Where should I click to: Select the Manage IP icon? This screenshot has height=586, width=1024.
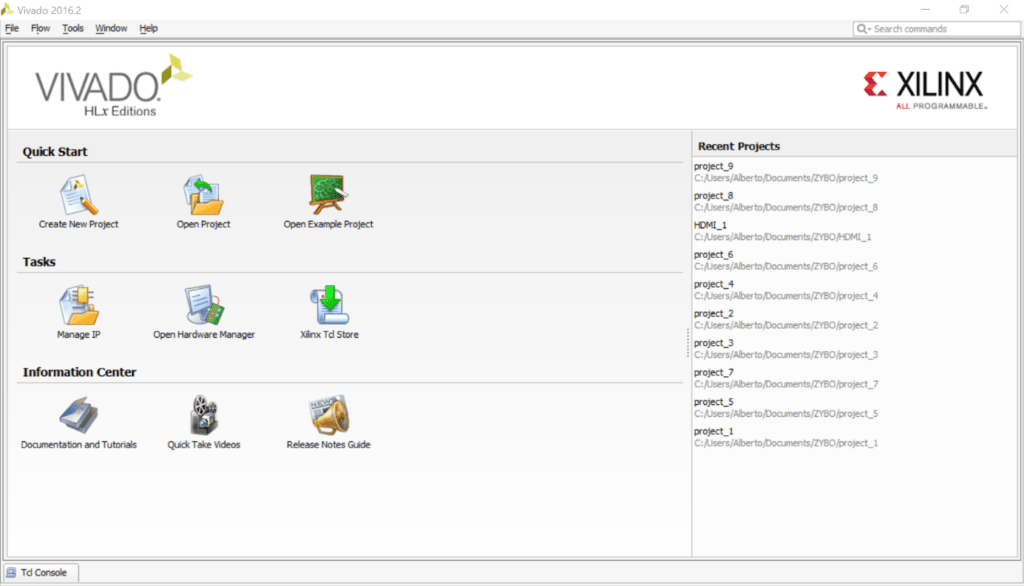(79, 307)
